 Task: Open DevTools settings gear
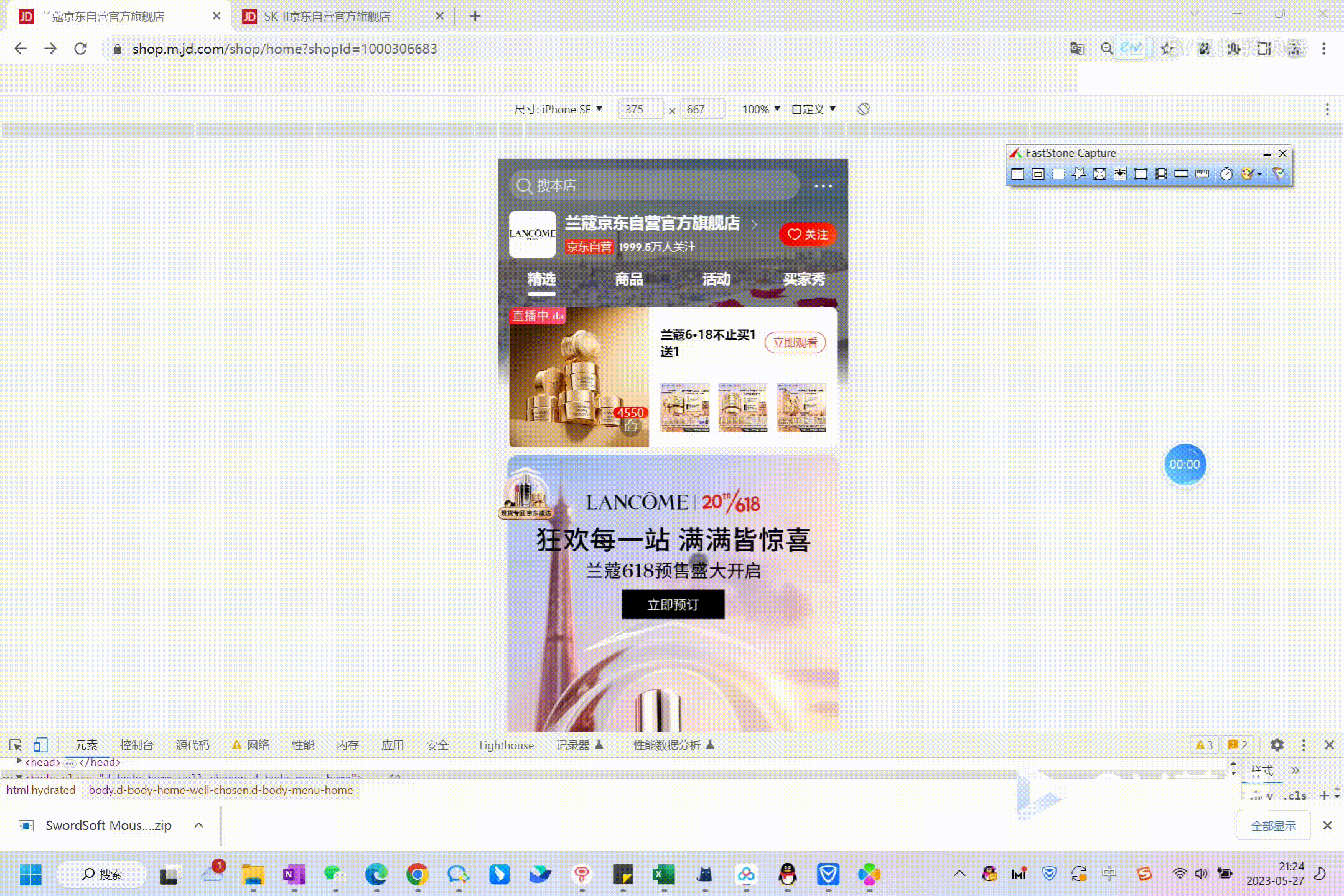(x=1277, y=745)
